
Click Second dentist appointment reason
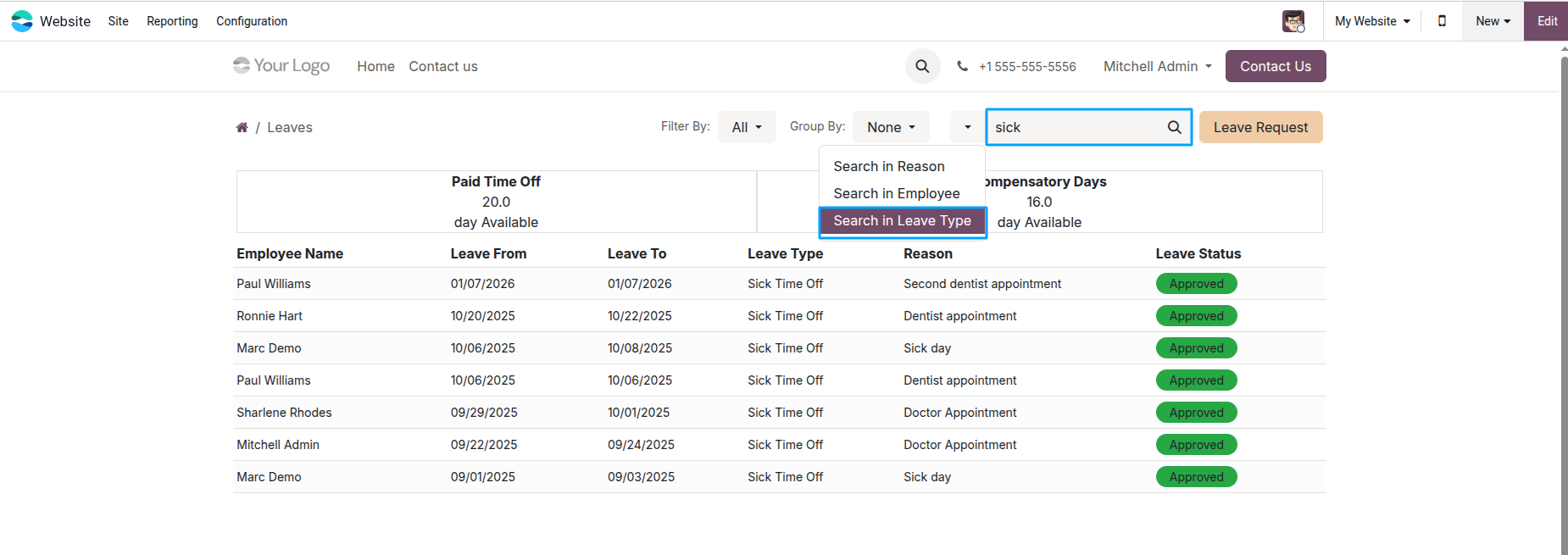coord(982,284)
